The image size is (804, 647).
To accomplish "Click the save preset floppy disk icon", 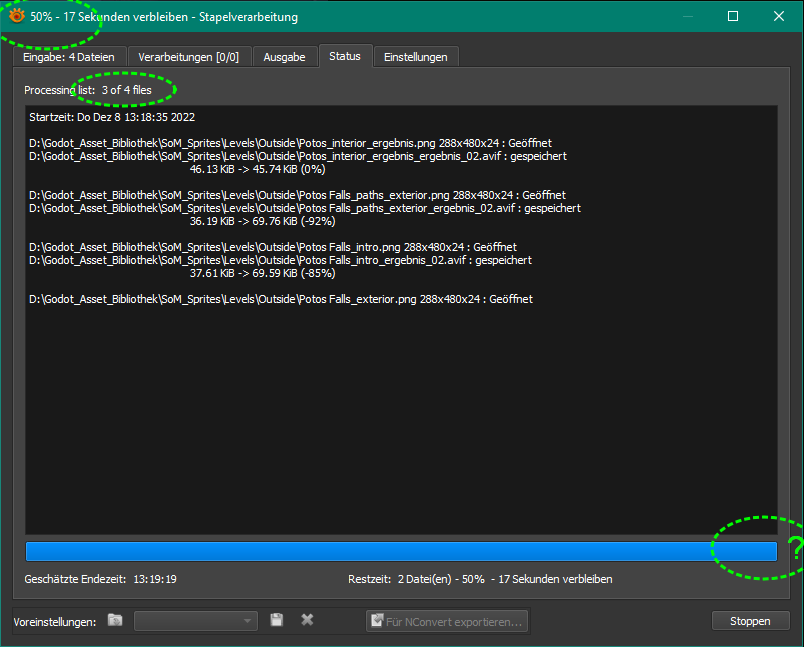I will (277, 621).
